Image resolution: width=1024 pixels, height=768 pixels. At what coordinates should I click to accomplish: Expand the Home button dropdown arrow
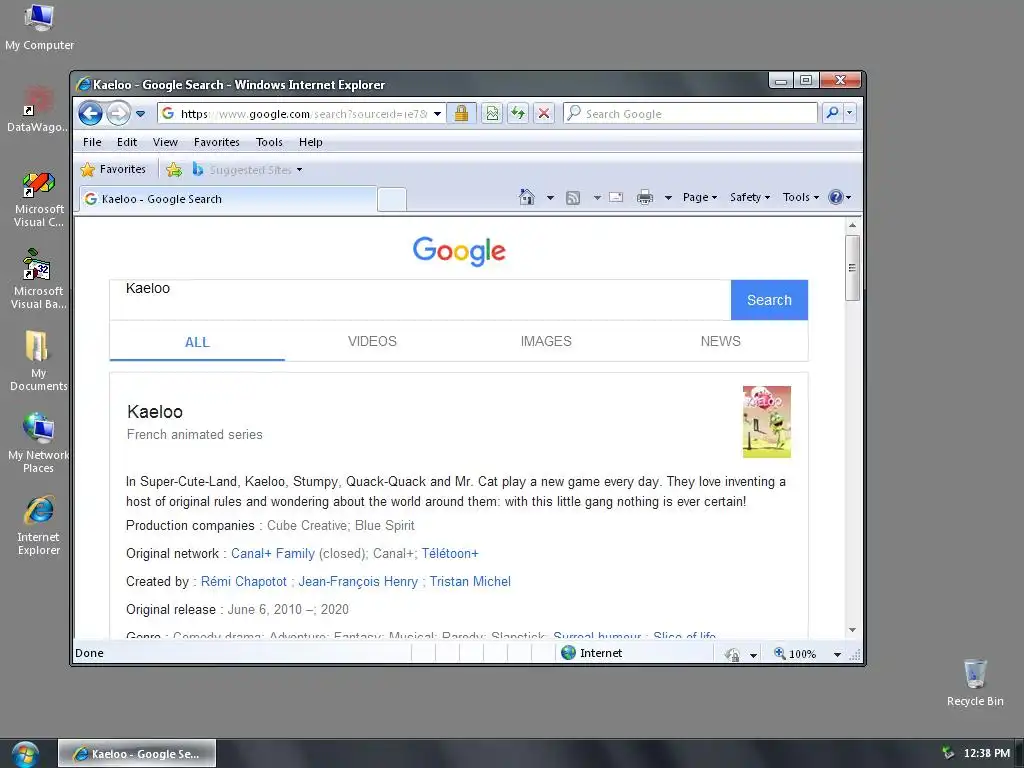click(x=550, y=197)
